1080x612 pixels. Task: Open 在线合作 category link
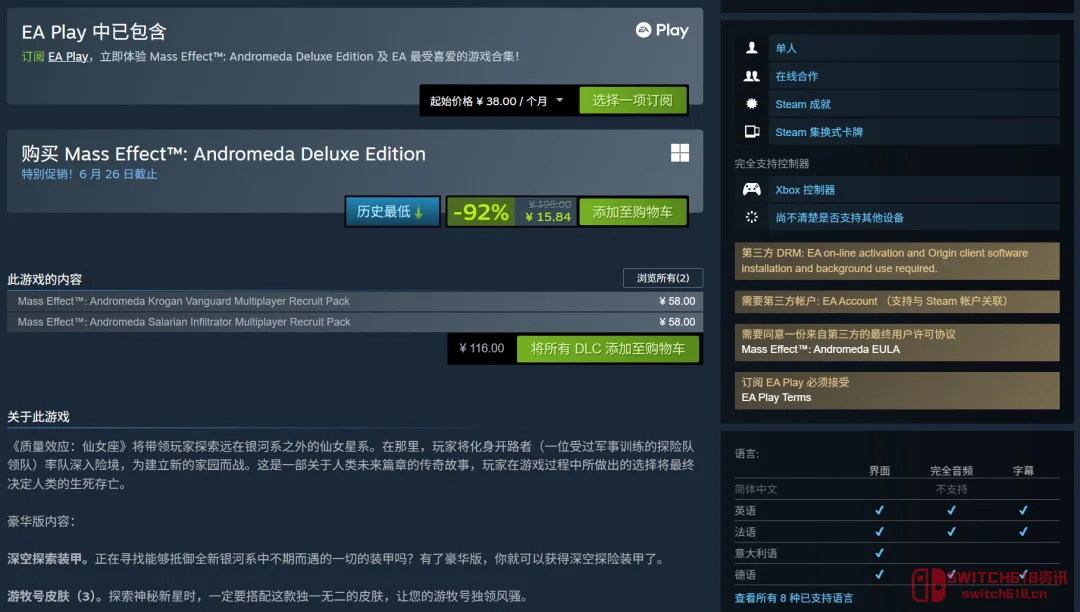tap(797, 76)
